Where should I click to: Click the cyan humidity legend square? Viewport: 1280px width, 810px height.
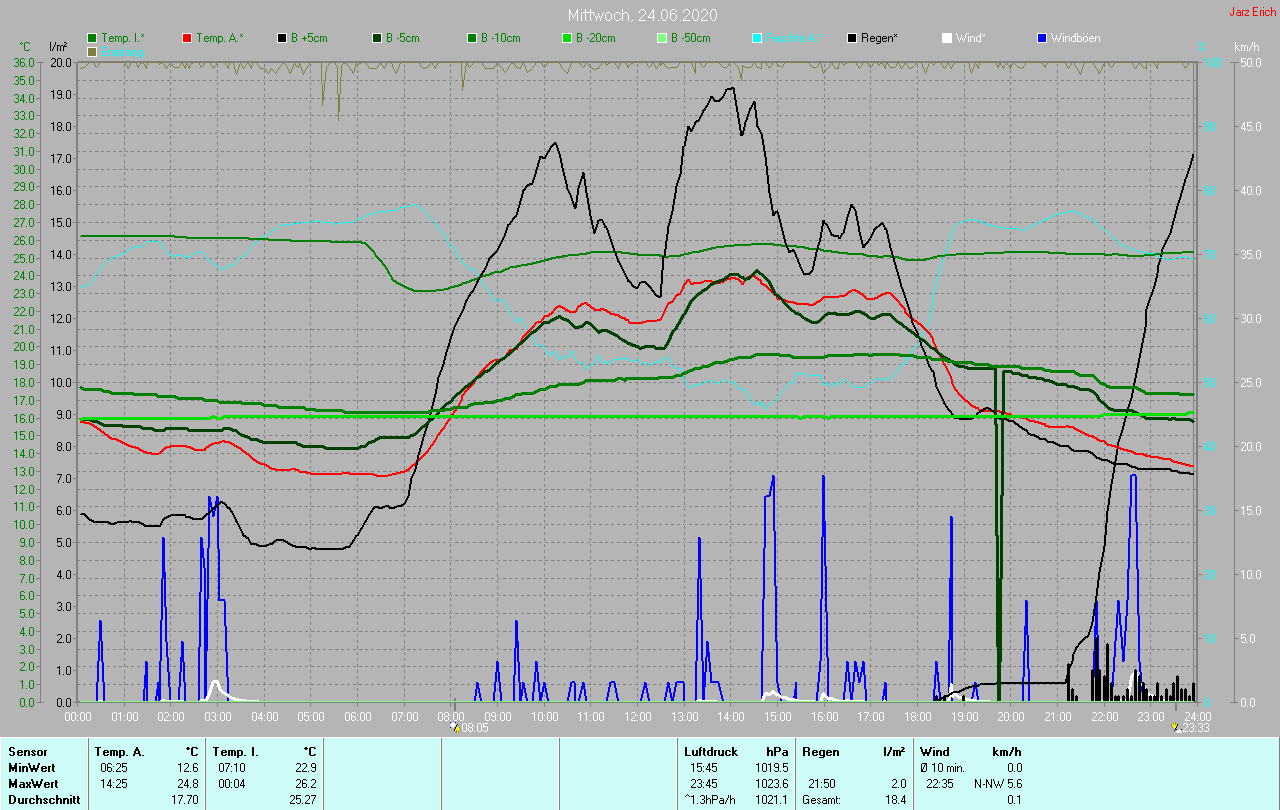[757, 38]
